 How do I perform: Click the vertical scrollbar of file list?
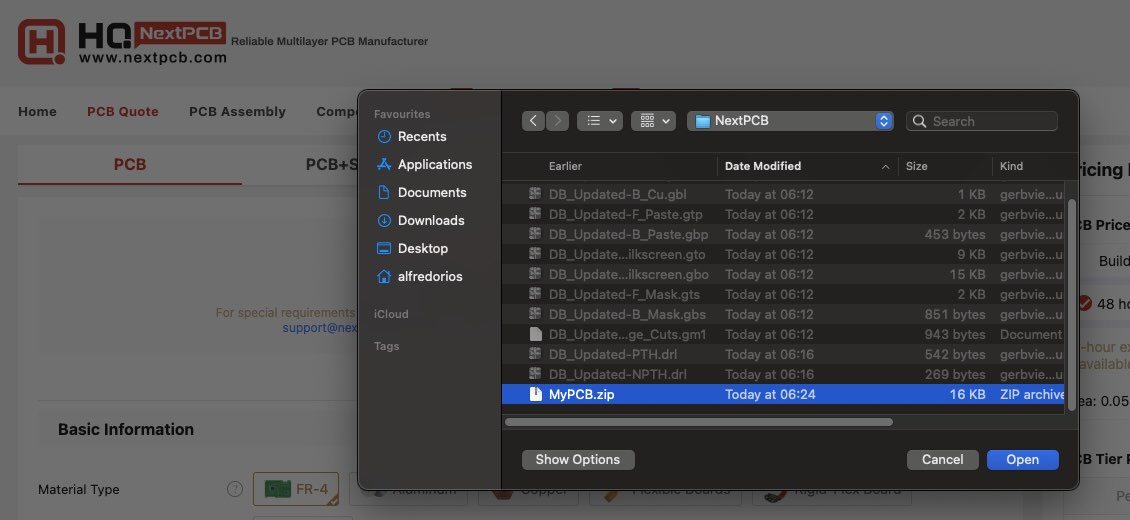1071,305
